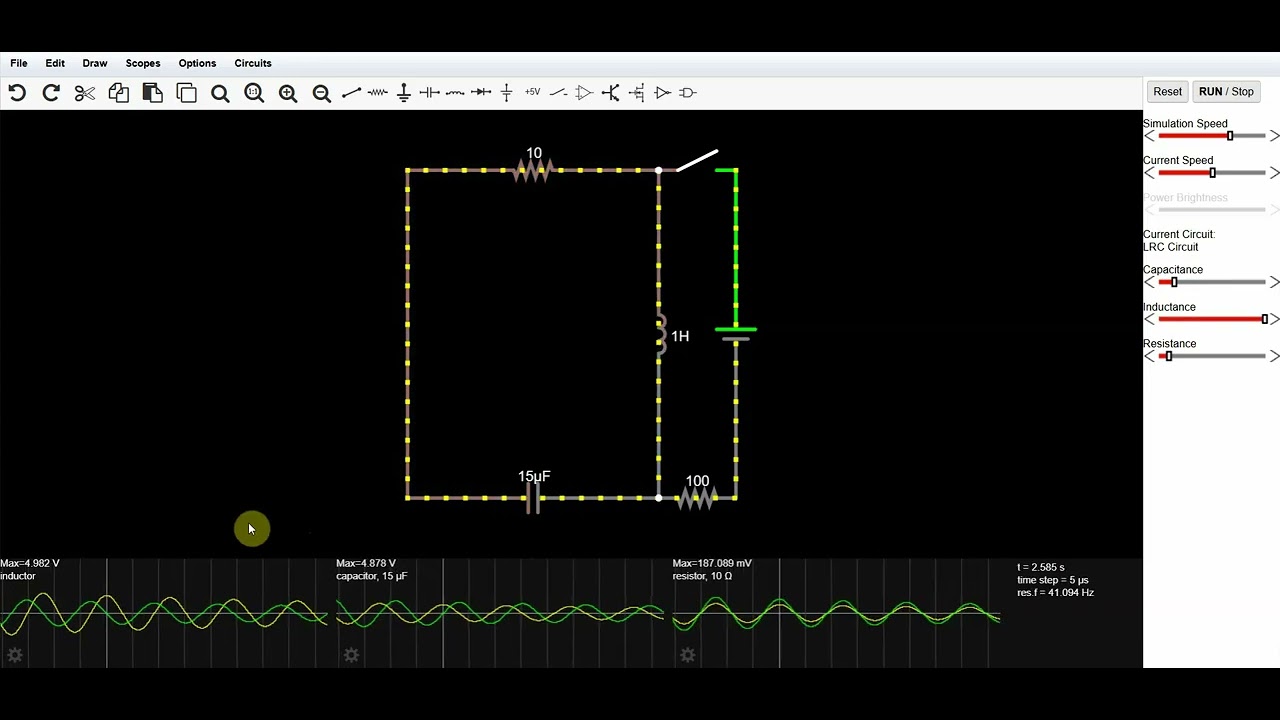The height and width of the screenshot is (720, 1280).
Task: Zoom in on the circuit
Action: tap(288, 93)
